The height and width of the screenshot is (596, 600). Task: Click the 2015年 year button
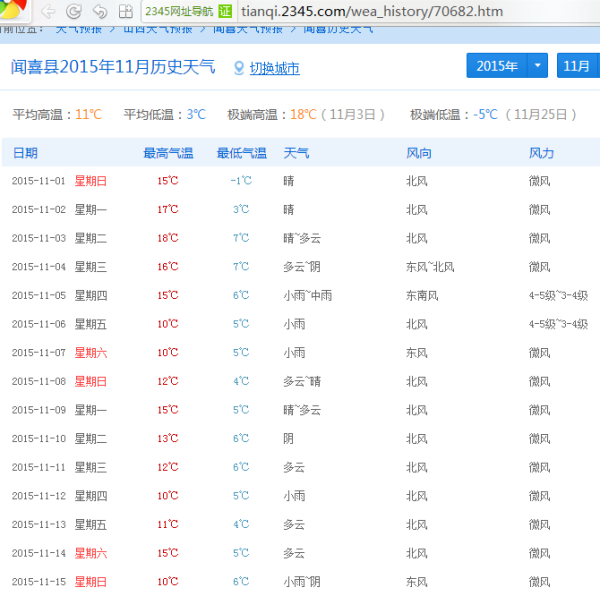pyautogui.click(x=497, y=66)
